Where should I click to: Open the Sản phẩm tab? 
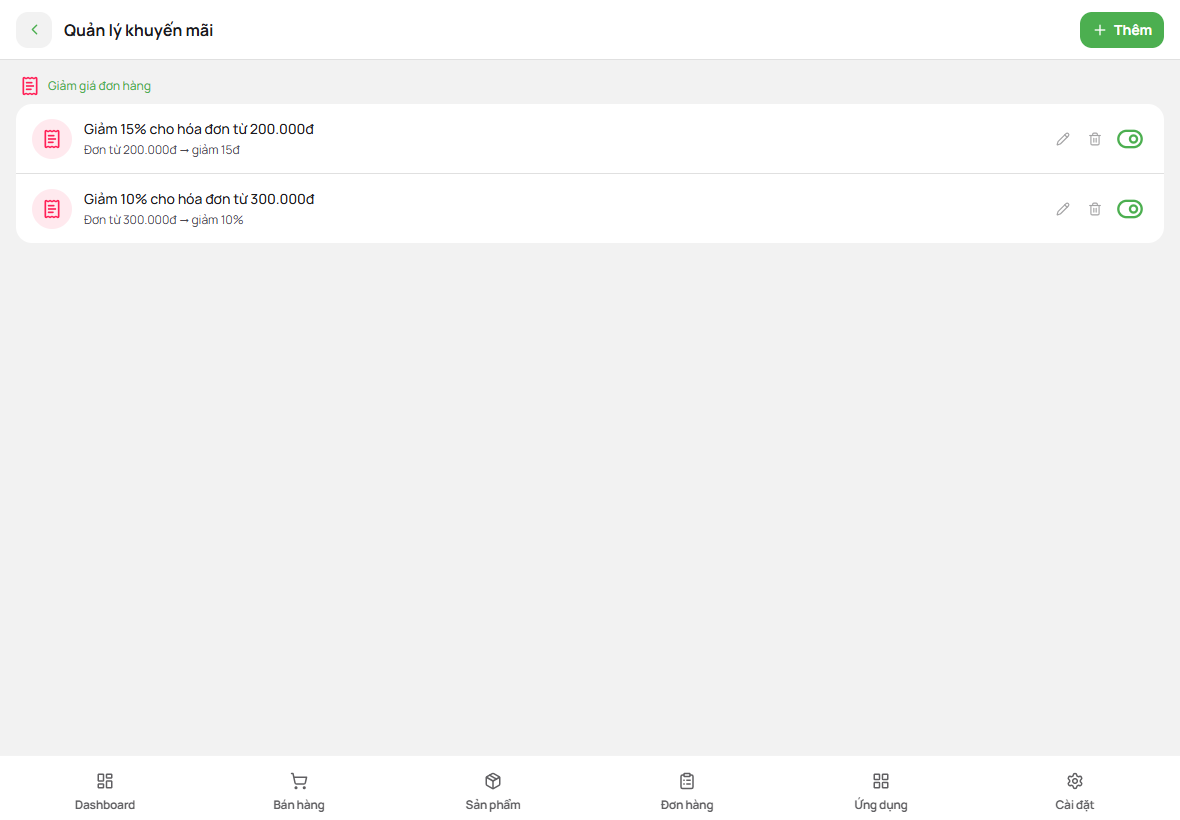(493, 791)
